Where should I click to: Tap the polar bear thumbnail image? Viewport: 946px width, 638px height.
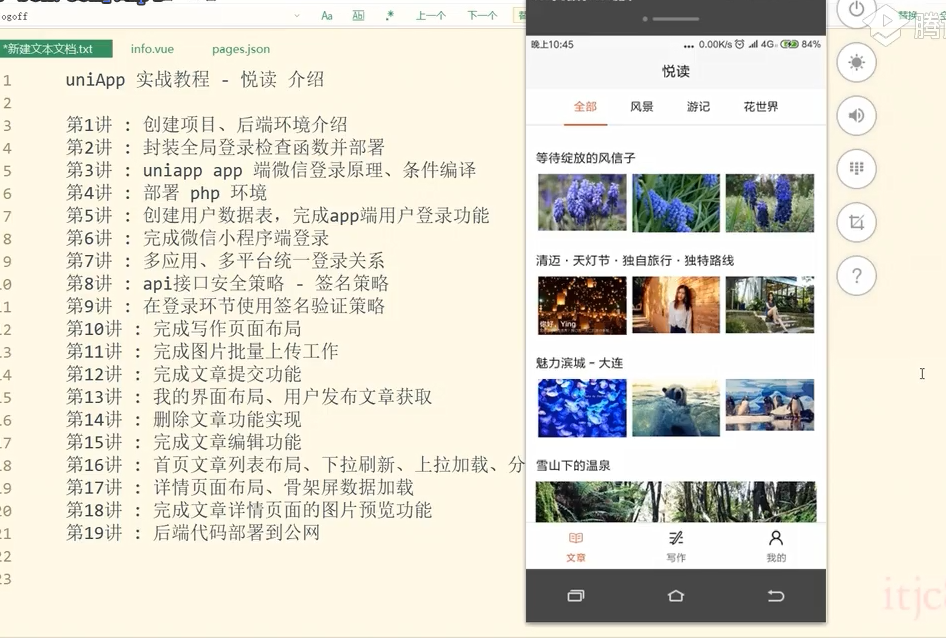point(675,407)
